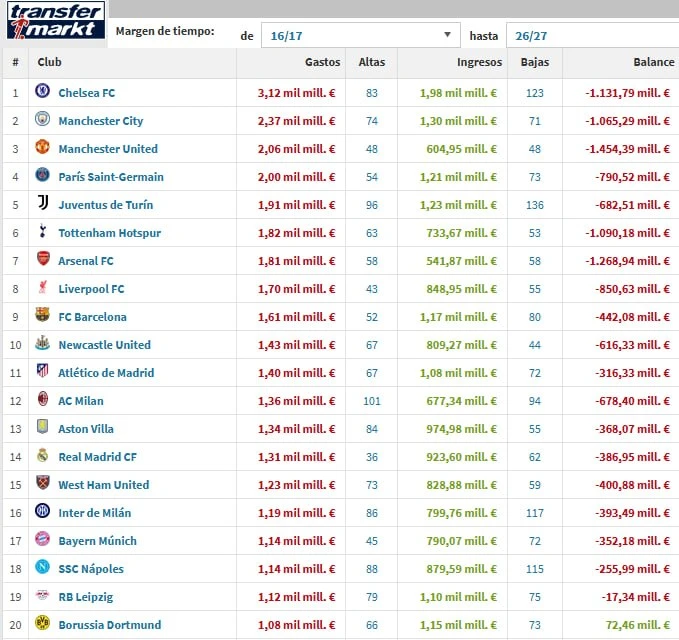Image resolution: width=679 pixels, height=640 pixels.
Task: Click the dropdown arrow next to 16/17
Action: [447, 35]
